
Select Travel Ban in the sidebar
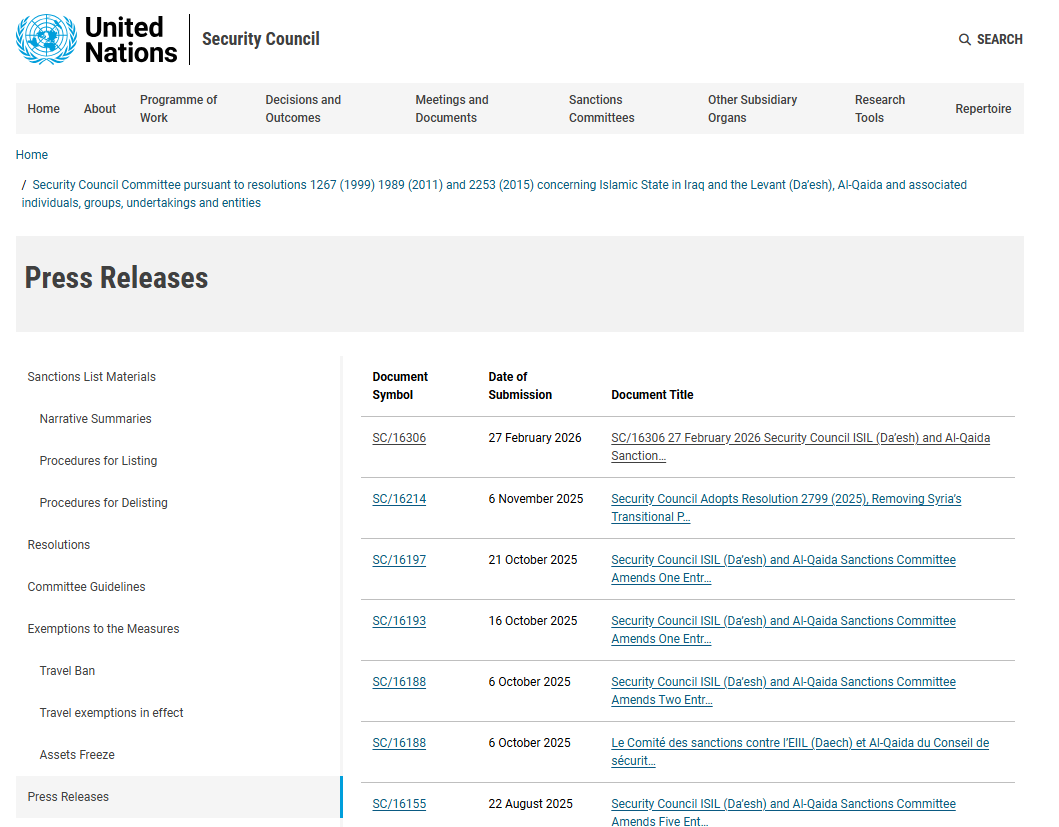point(67,671)
